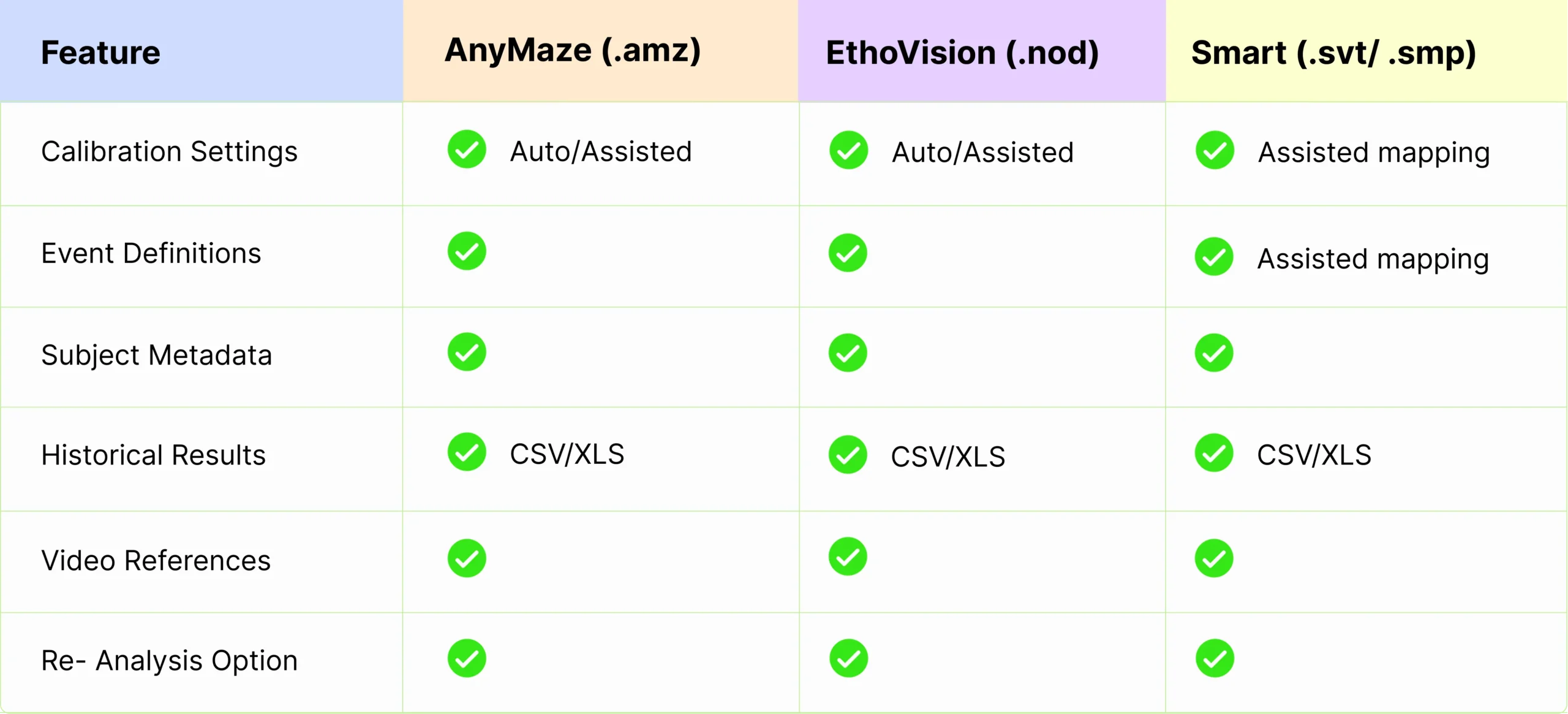Click the Smart Re-Analysis Option checkmark icon
This screenshot has width=1568, height=714.
click(1215, 659)
